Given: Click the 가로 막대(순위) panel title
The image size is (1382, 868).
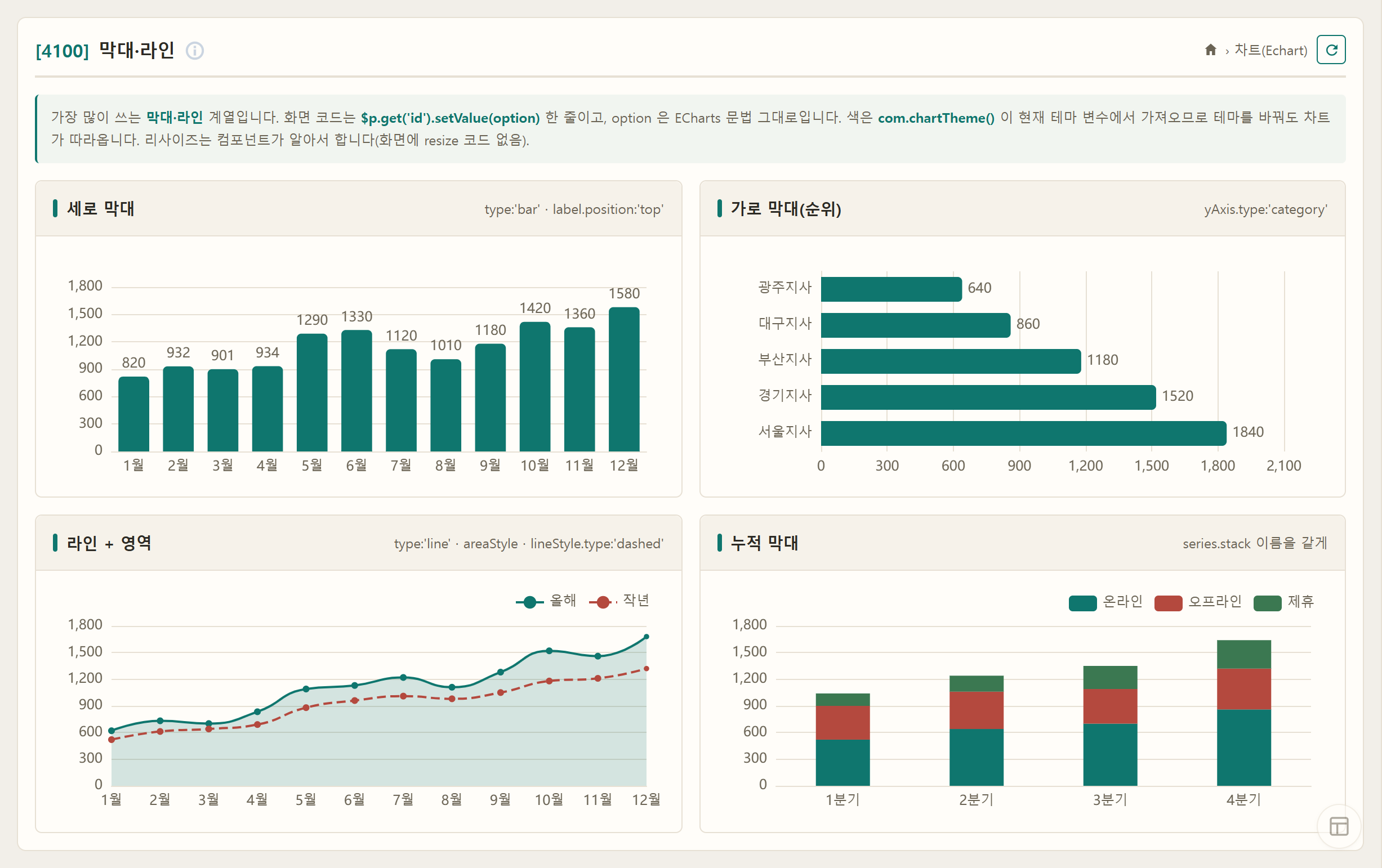Looking at the screenshot, I should 786,209.
